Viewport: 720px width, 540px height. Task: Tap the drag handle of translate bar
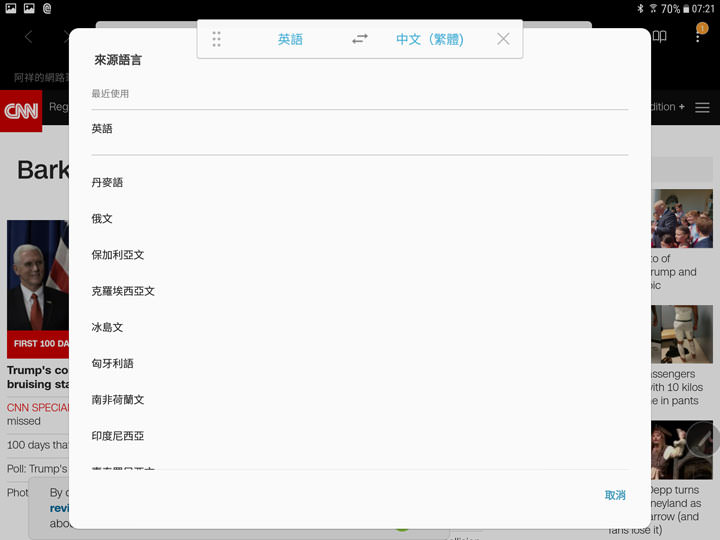(x=217, y=39)
